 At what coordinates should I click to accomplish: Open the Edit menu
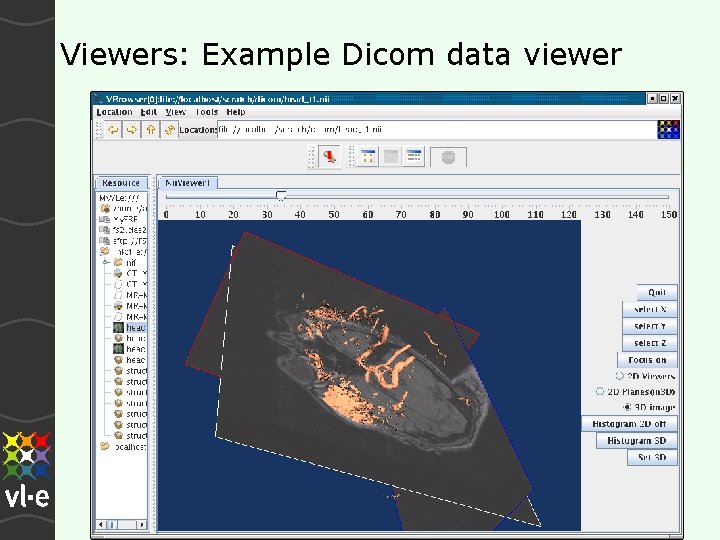(x=148, y=112)
